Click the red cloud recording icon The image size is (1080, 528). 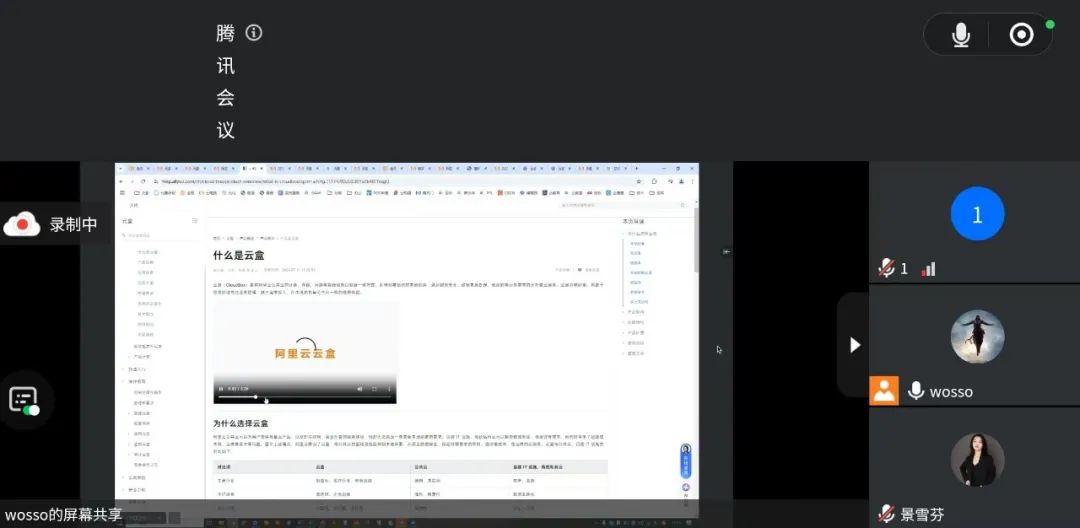(x=21, y=225)
